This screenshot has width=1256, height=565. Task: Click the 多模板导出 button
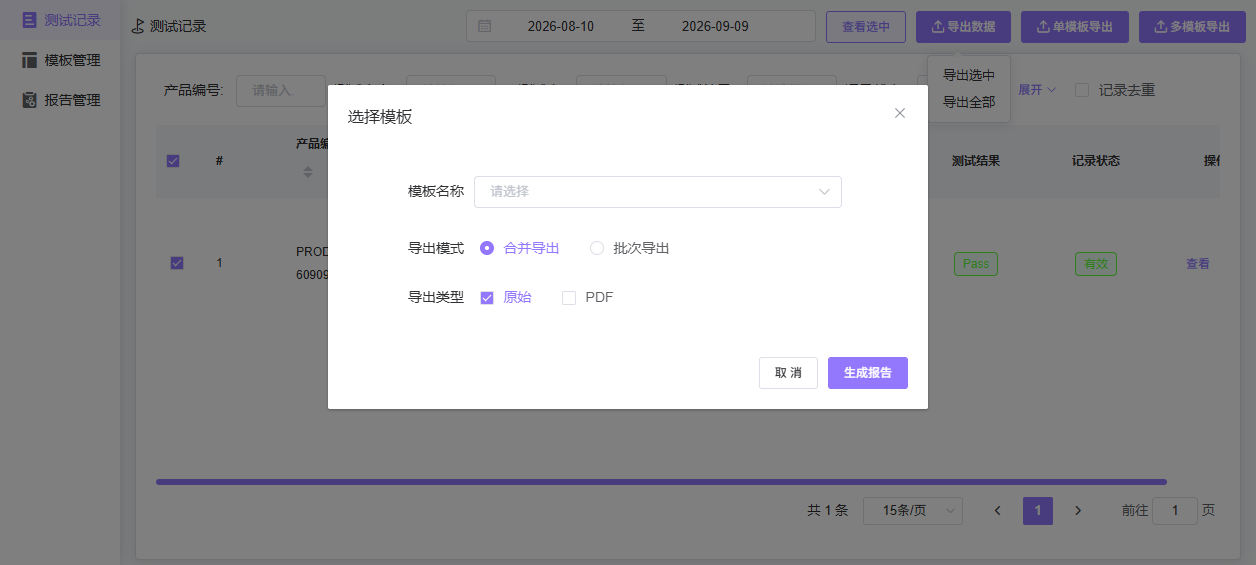click(x=1192, y=27)
